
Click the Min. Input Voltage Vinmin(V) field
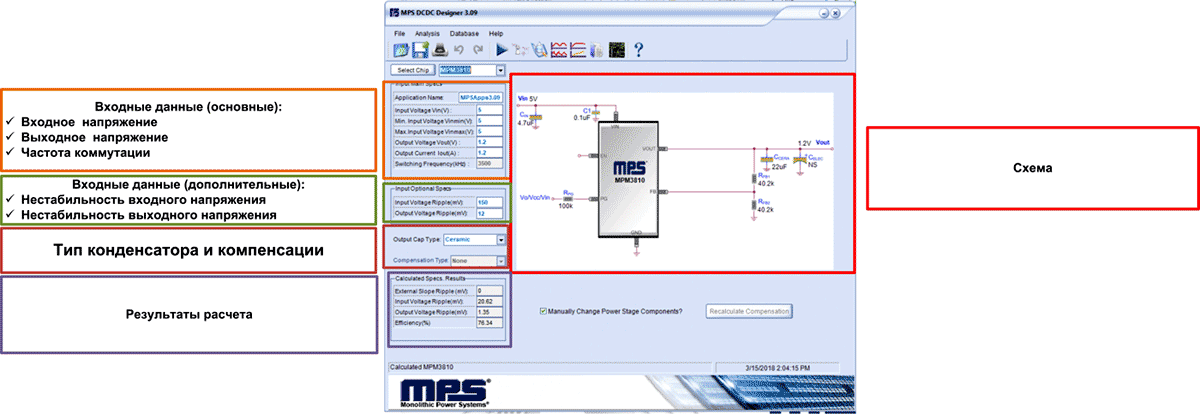point(489,121)
